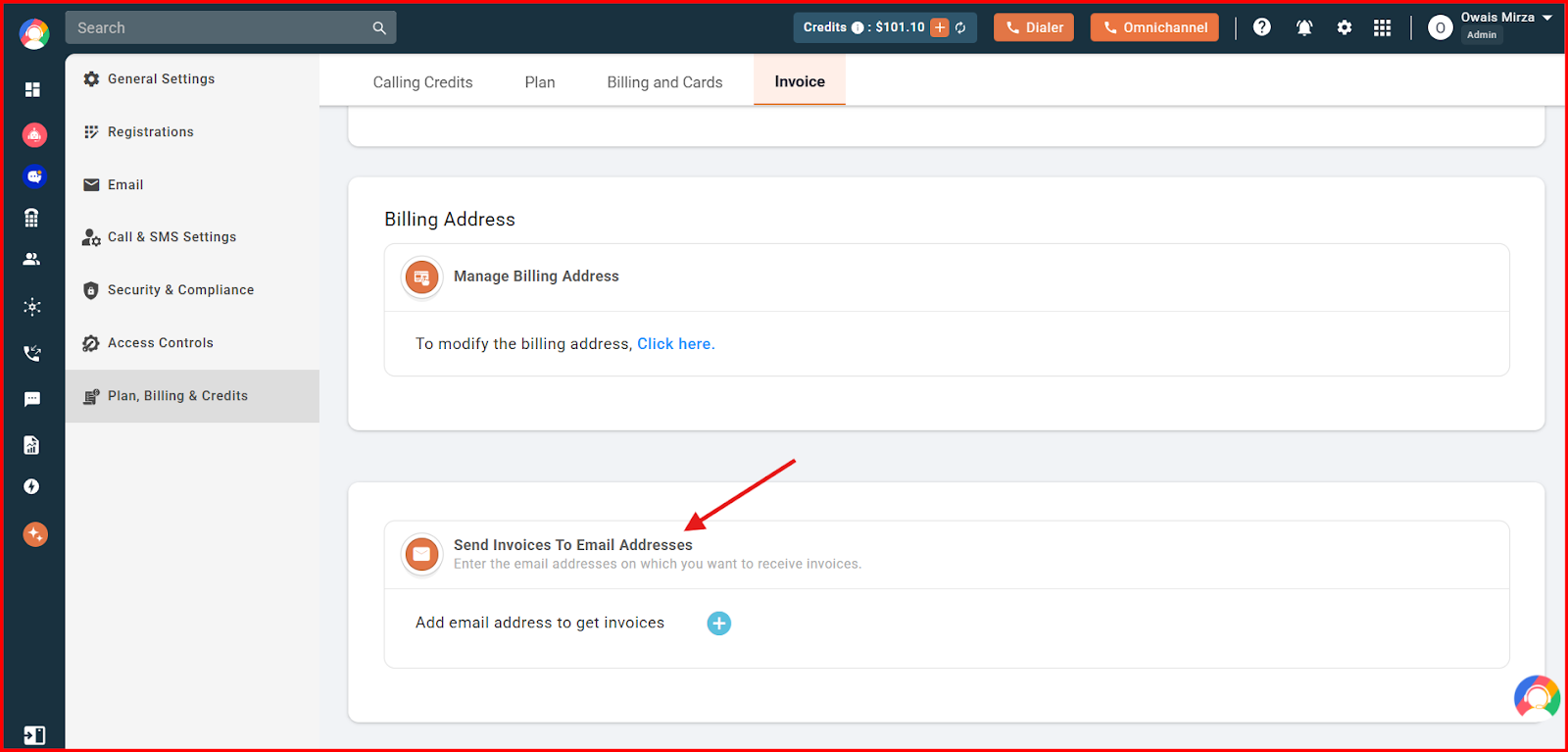Click the search magnifier icon

point(379,28)
